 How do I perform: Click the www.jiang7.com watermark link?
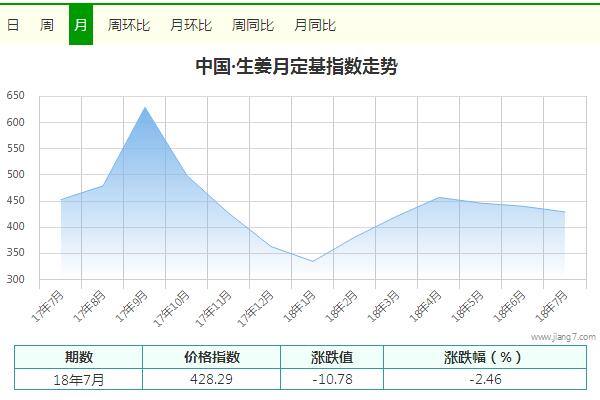click(x=563, y=337)
